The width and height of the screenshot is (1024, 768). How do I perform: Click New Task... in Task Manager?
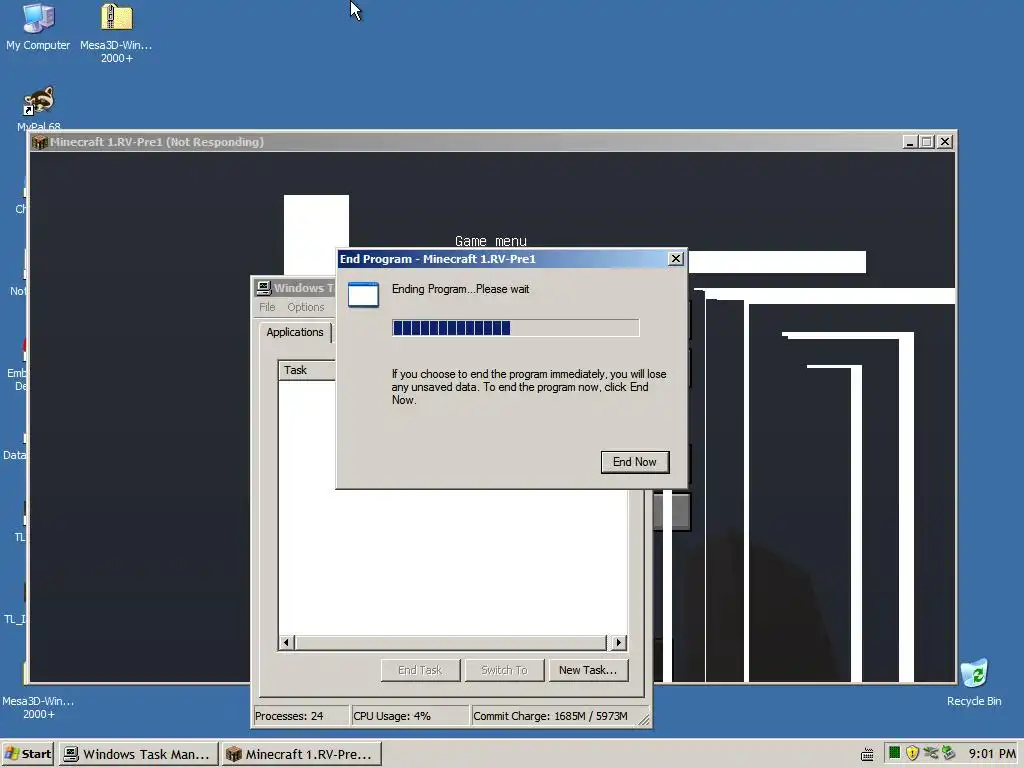tap(588, 670)
